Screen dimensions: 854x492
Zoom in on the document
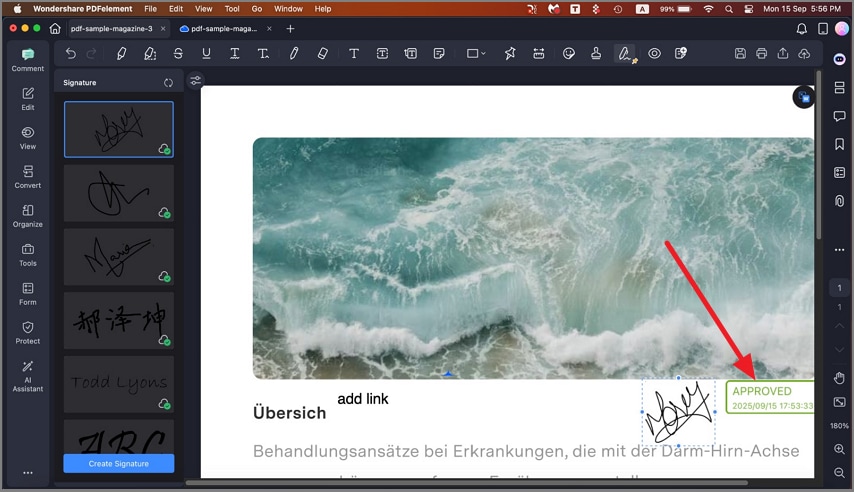point(839,449)
